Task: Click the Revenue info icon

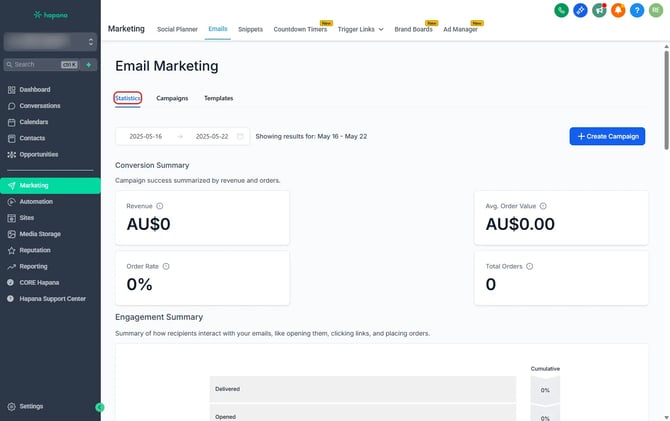Action: click(x=160, y=206)
